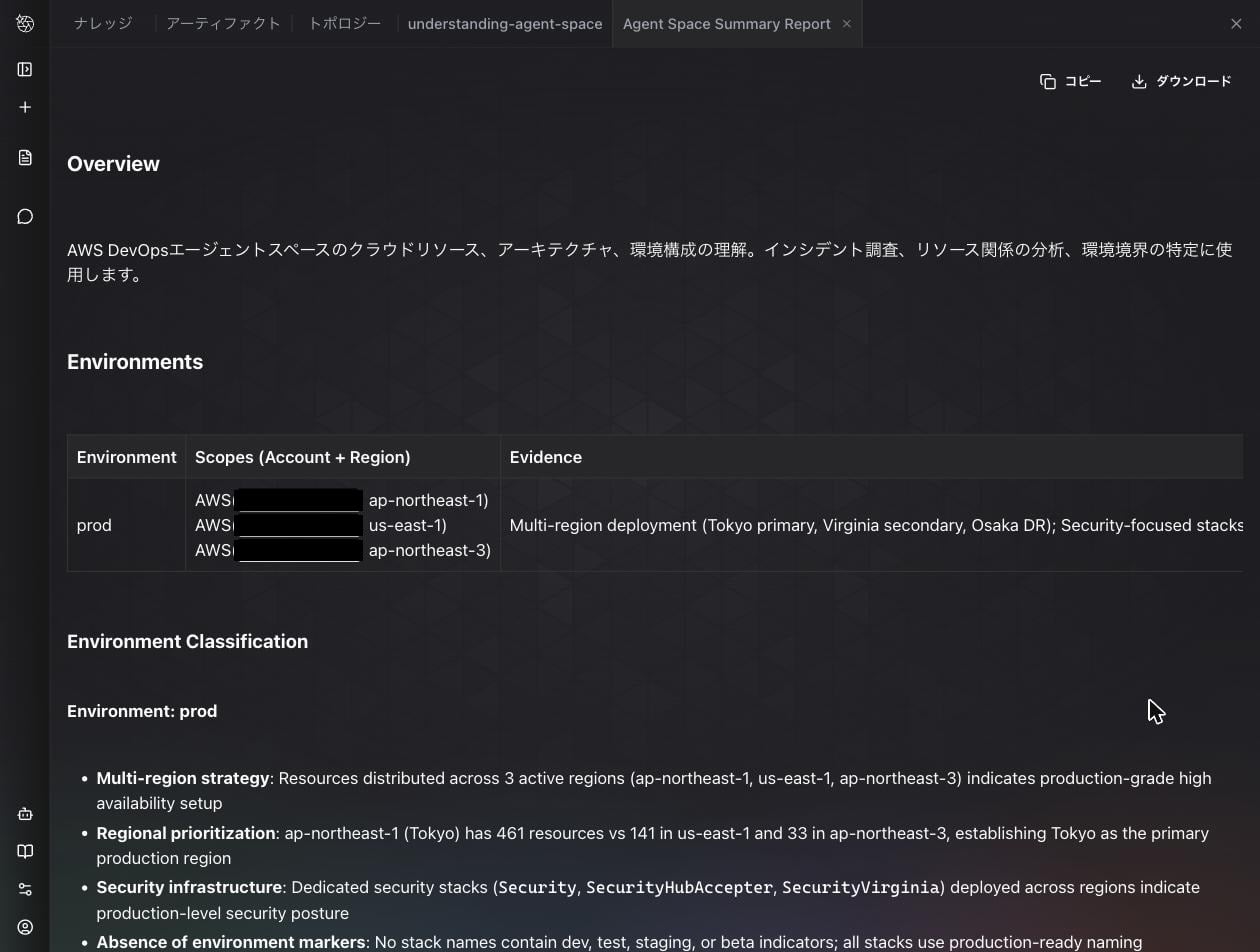This screenshot has width=1260, height=952.
Task: Click the ap-northeast-3) scope entry in the table
Action: pyautogui.click(x=430, y=550)
